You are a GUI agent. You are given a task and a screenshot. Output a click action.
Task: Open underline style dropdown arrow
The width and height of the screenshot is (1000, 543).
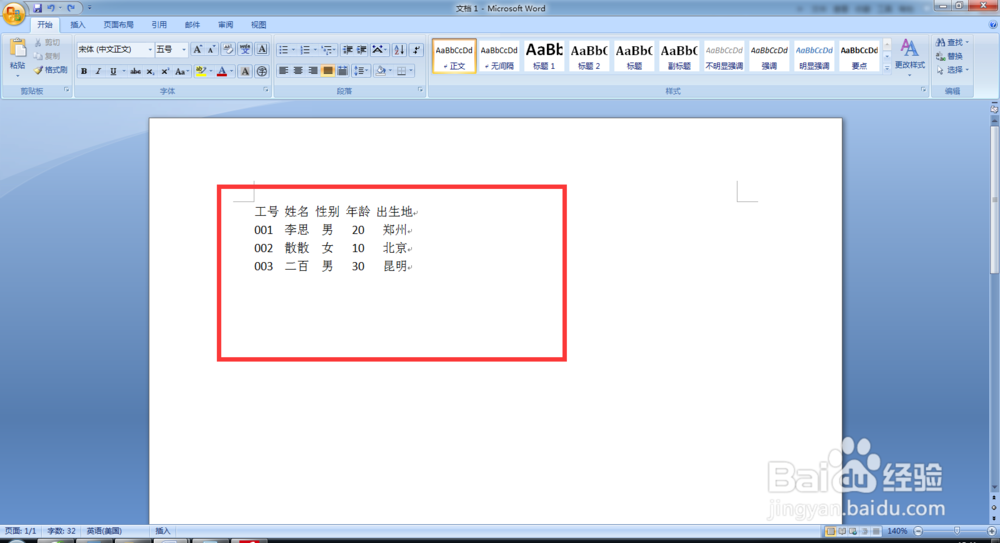[x=124, y=71]
